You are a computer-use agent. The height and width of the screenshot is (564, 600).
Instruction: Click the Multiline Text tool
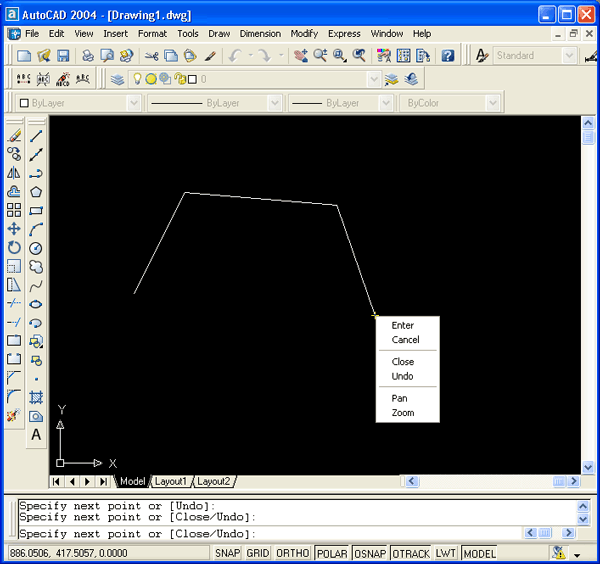coord(36,435)
